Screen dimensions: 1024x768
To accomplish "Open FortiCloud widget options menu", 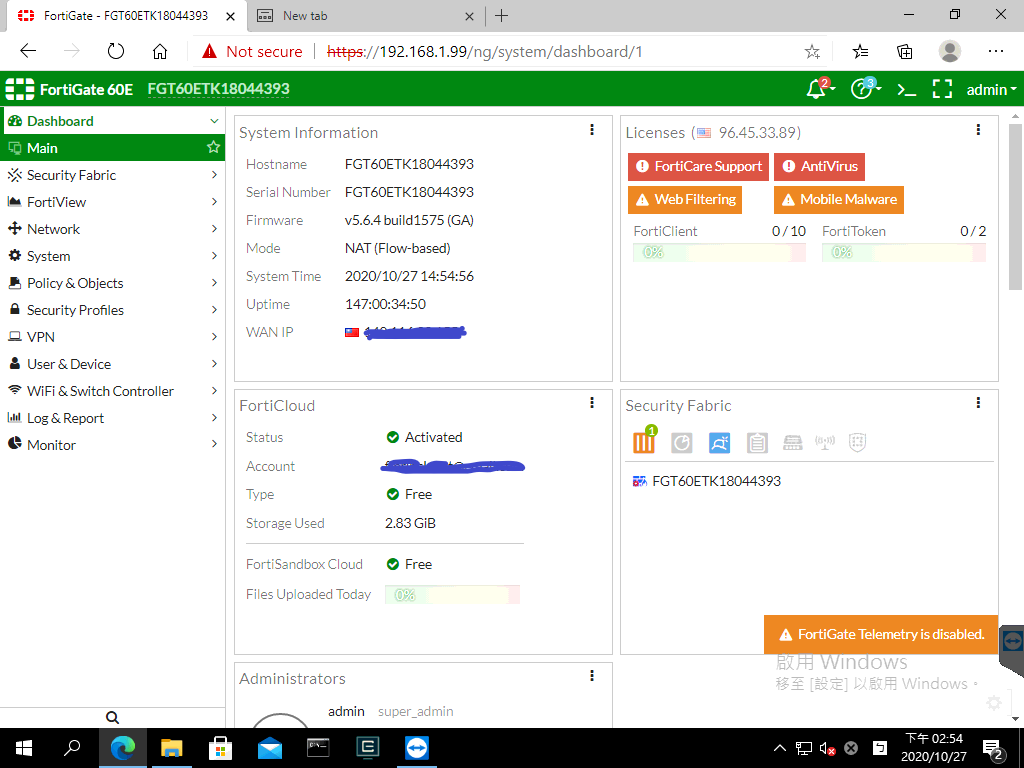I will [x=592, y=403].
